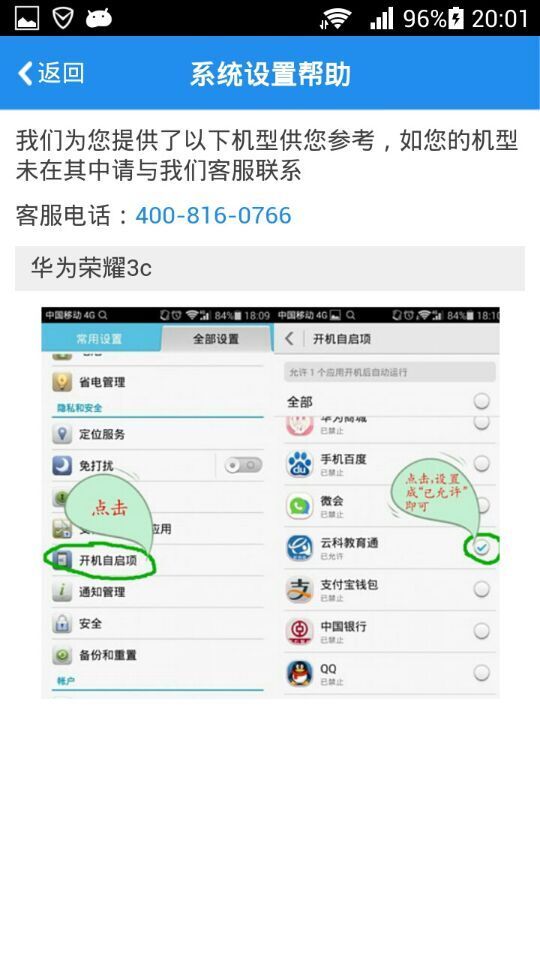Tap the back arrow beside 开机自启项
The height and width of the screenshot is (960, 540).
click(290, 339)
